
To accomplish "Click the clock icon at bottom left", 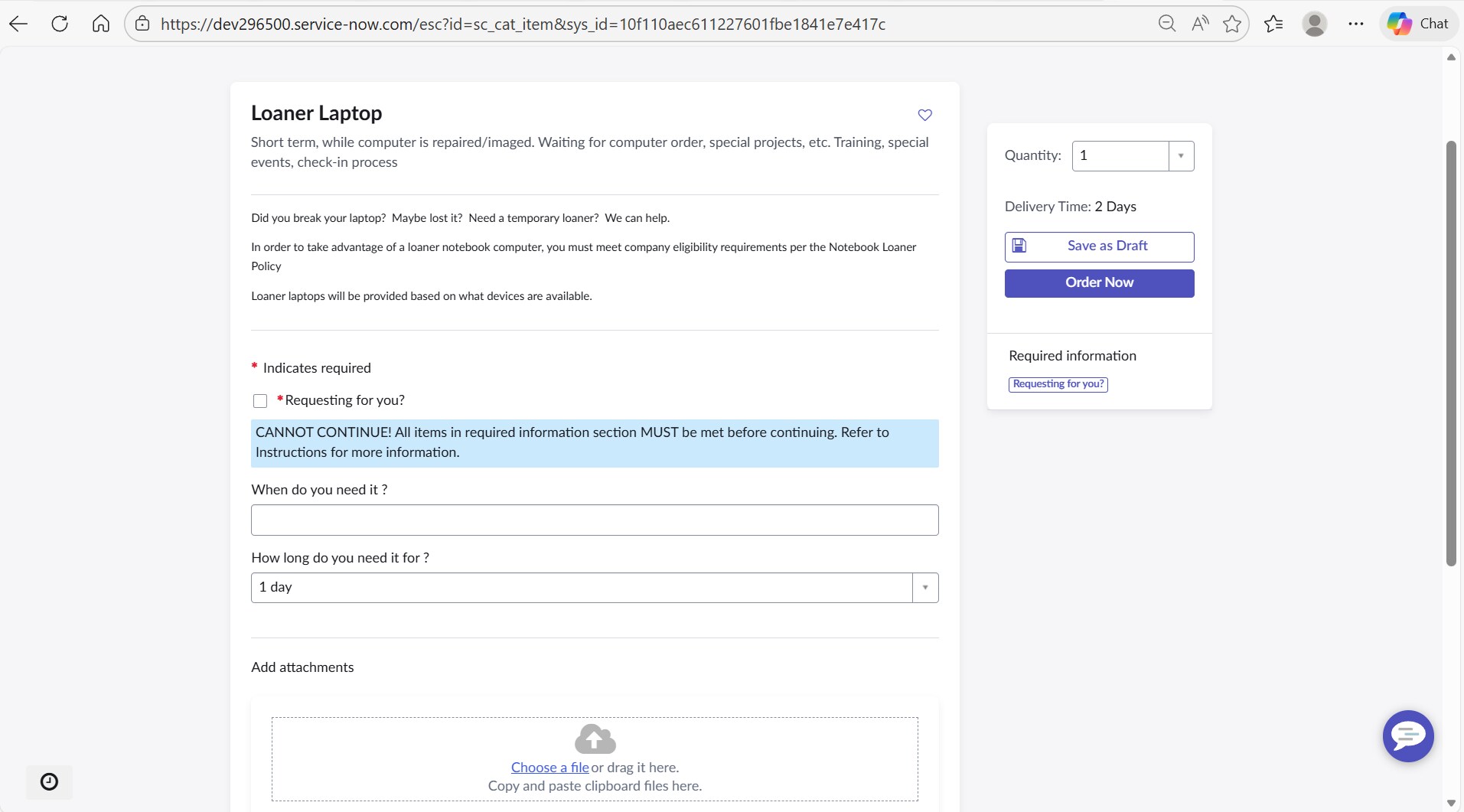I will (49, 781).
